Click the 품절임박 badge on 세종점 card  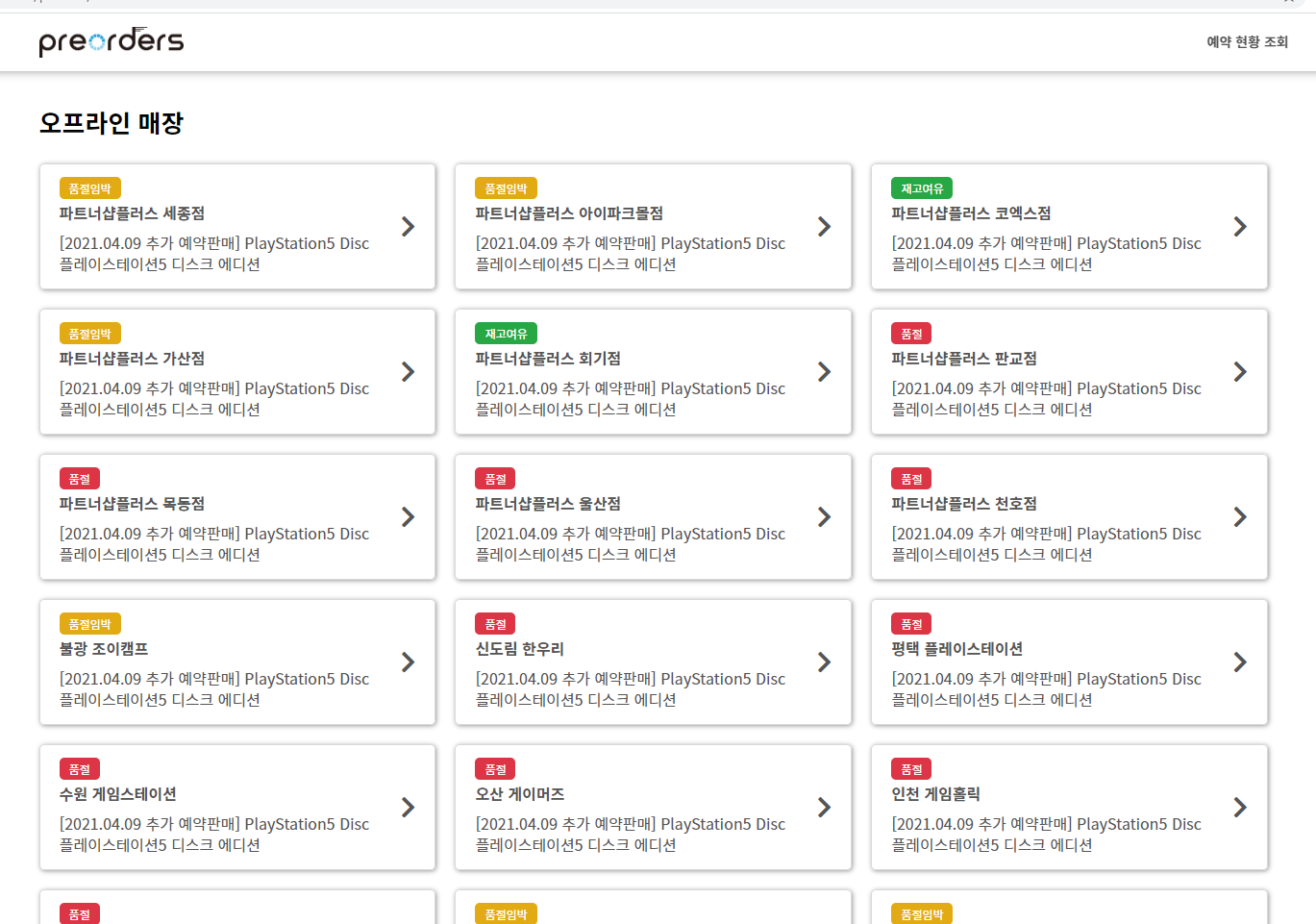point(90,188)
